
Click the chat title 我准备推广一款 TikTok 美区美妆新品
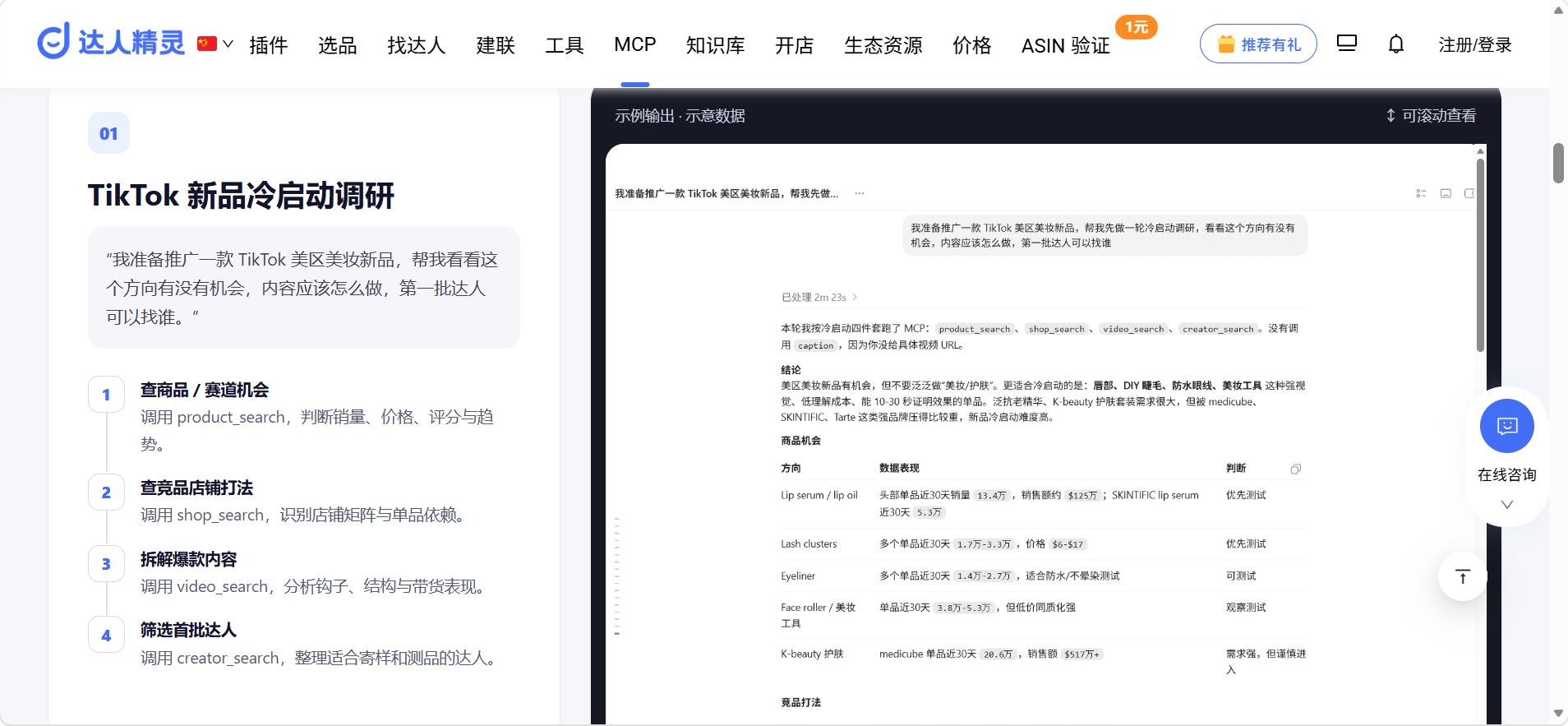(726, 193)
